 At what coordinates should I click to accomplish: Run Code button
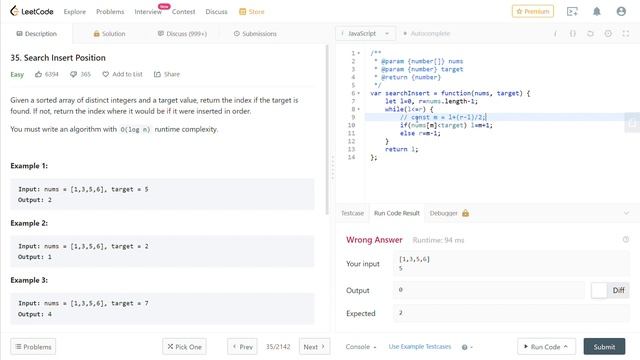point(546,347)
